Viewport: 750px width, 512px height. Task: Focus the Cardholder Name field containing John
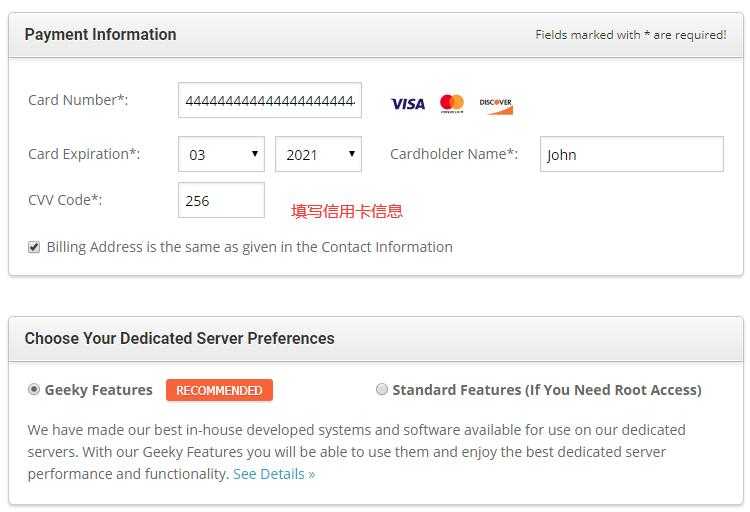click(x=632, y=154)
